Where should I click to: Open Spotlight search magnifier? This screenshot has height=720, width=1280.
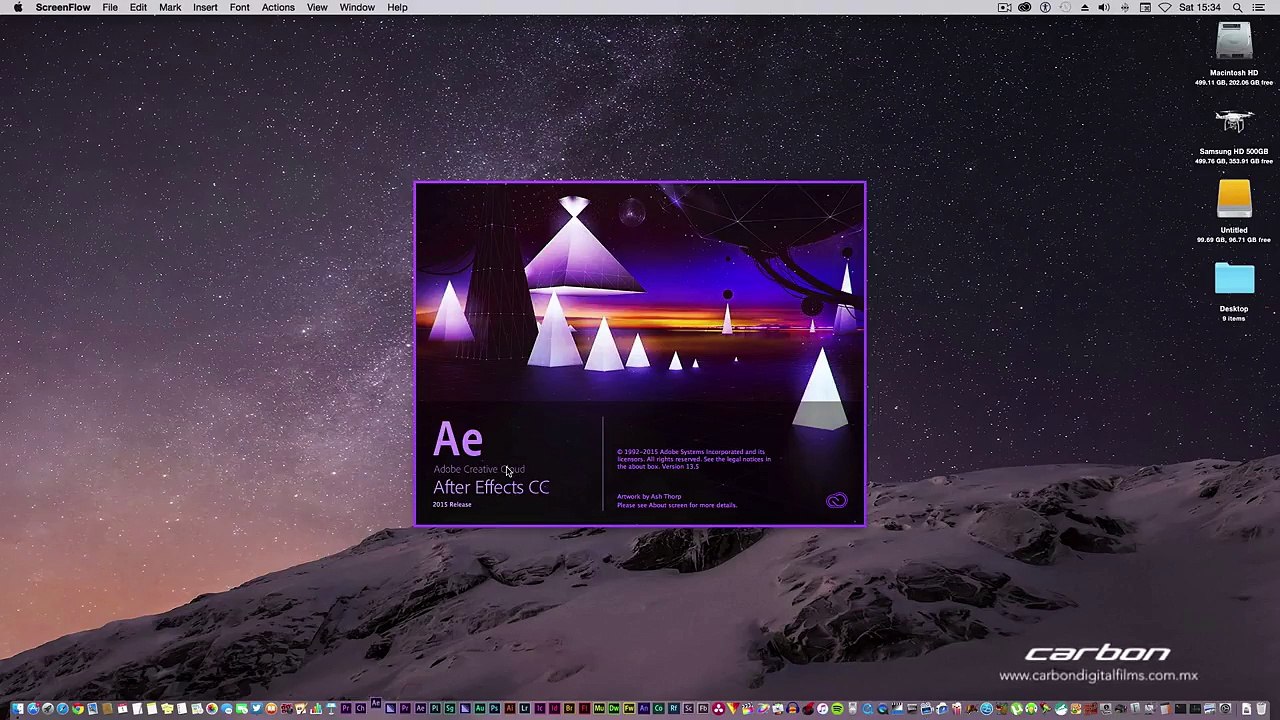click(1238, 7)
